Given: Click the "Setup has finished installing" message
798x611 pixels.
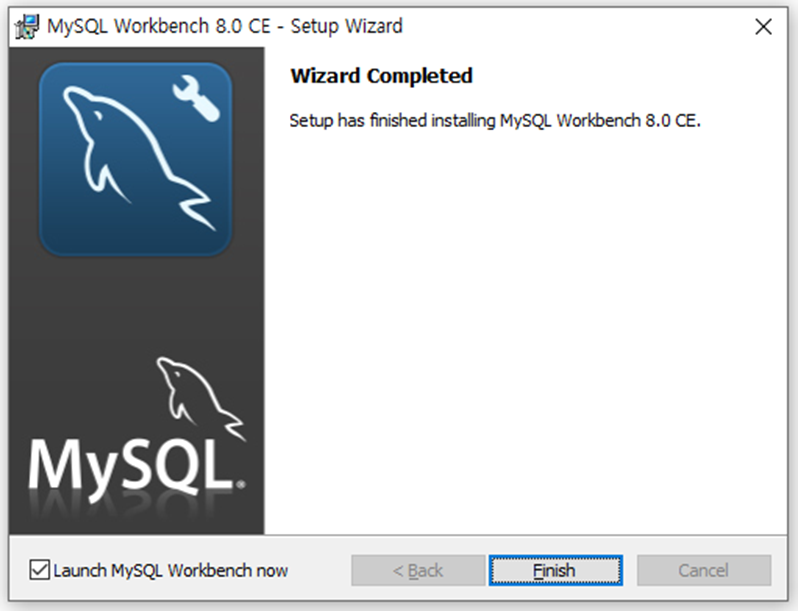Looking at the screenshot, I should point(495,121).
